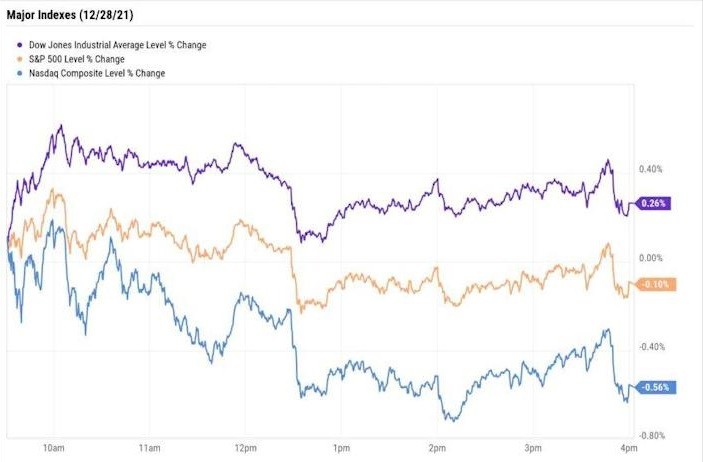Image resolution: width=703 pixels, height=462 pixels.
Task: Click the 10am time axis label
Action: [54, 447]
